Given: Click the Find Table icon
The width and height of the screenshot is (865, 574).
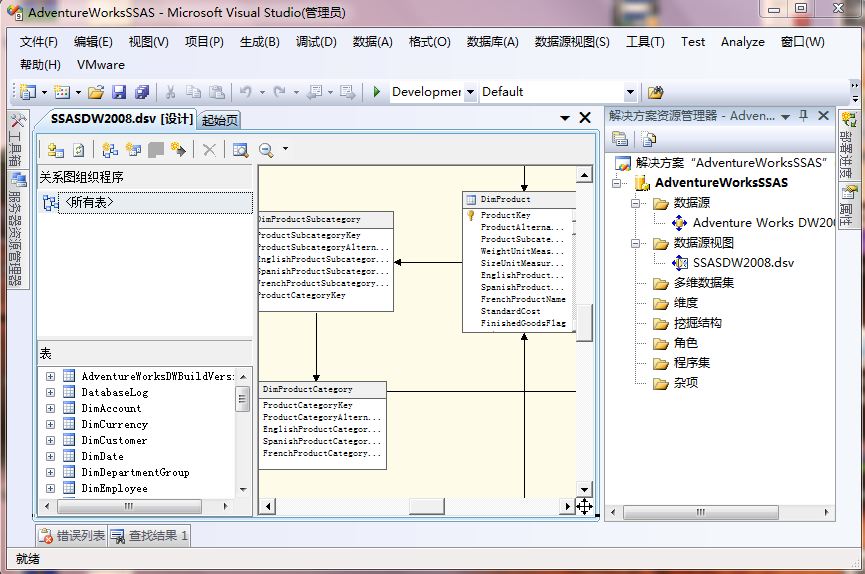Looking at the screenshot, I should pos(241,150).
